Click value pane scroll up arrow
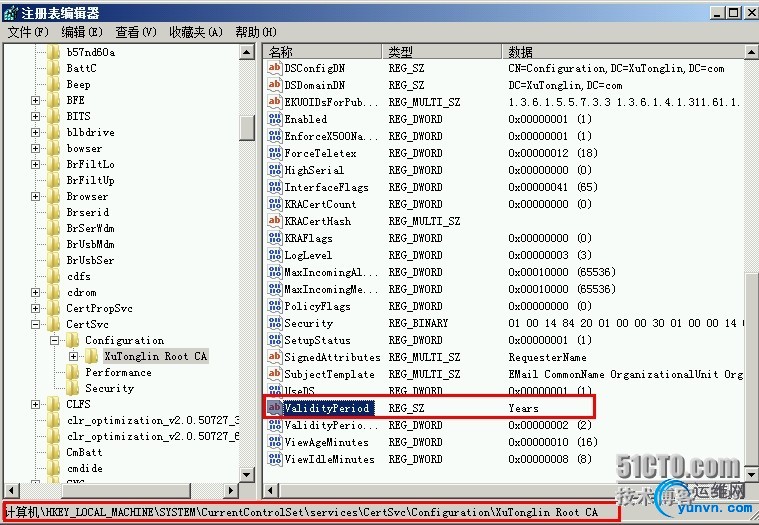The height and width of the screenshot is (525, 759). [751, 52]
